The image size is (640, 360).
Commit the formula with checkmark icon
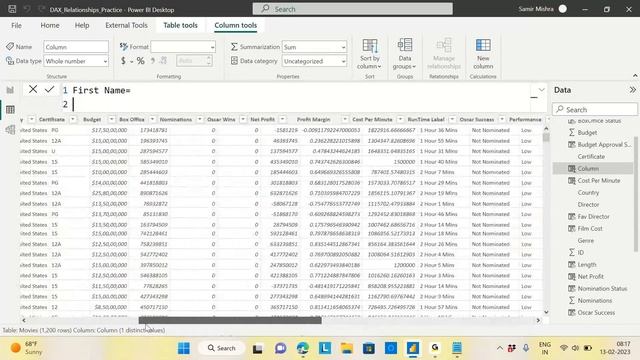[x=49, y=89]
